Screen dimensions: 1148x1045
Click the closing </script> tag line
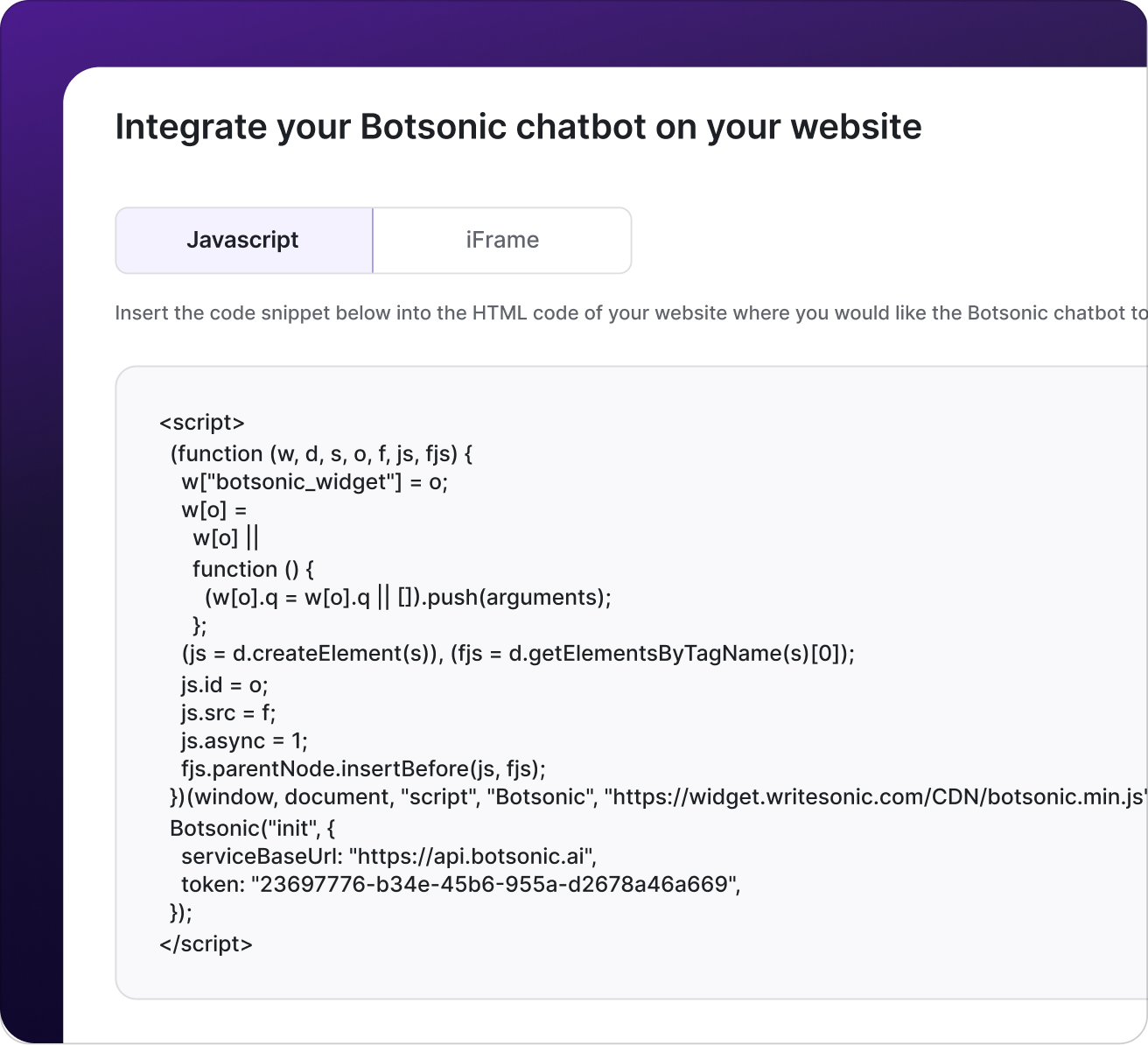click(x=206, y=943)
